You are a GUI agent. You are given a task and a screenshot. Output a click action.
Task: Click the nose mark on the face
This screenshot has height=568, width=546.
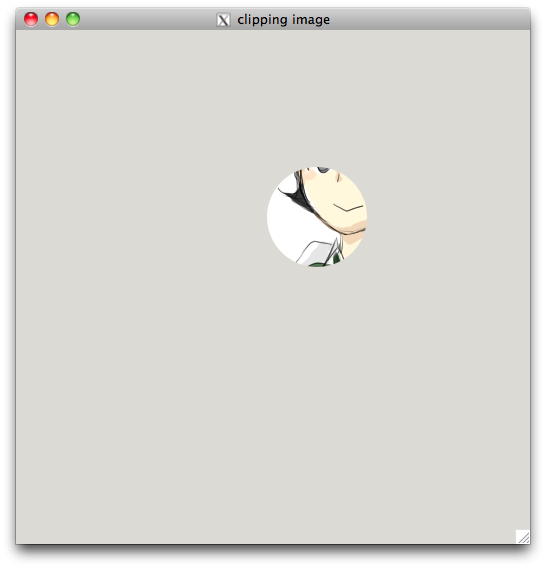[339, 177]
